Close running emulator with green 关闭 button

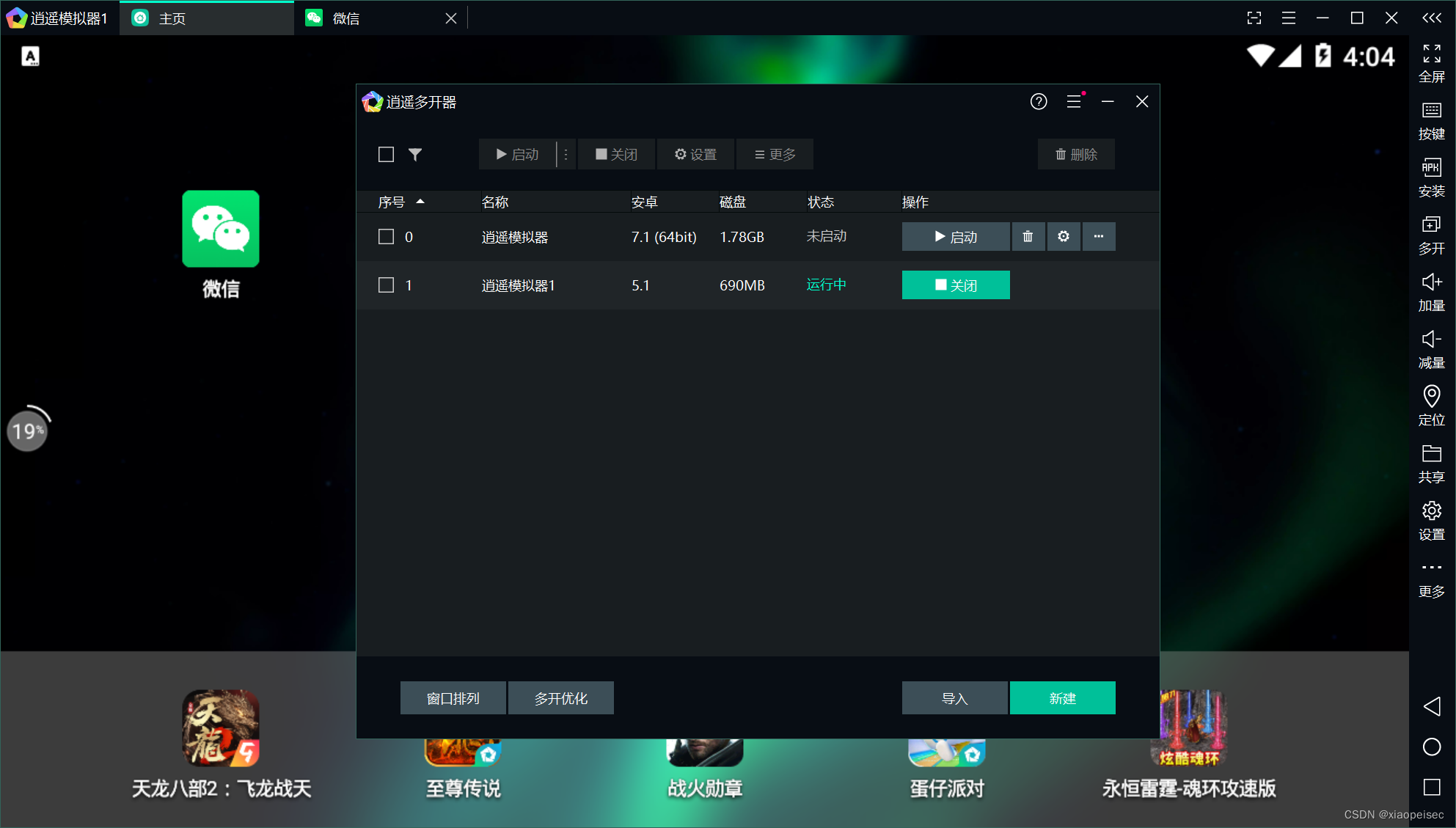click(x=955, y=285)
